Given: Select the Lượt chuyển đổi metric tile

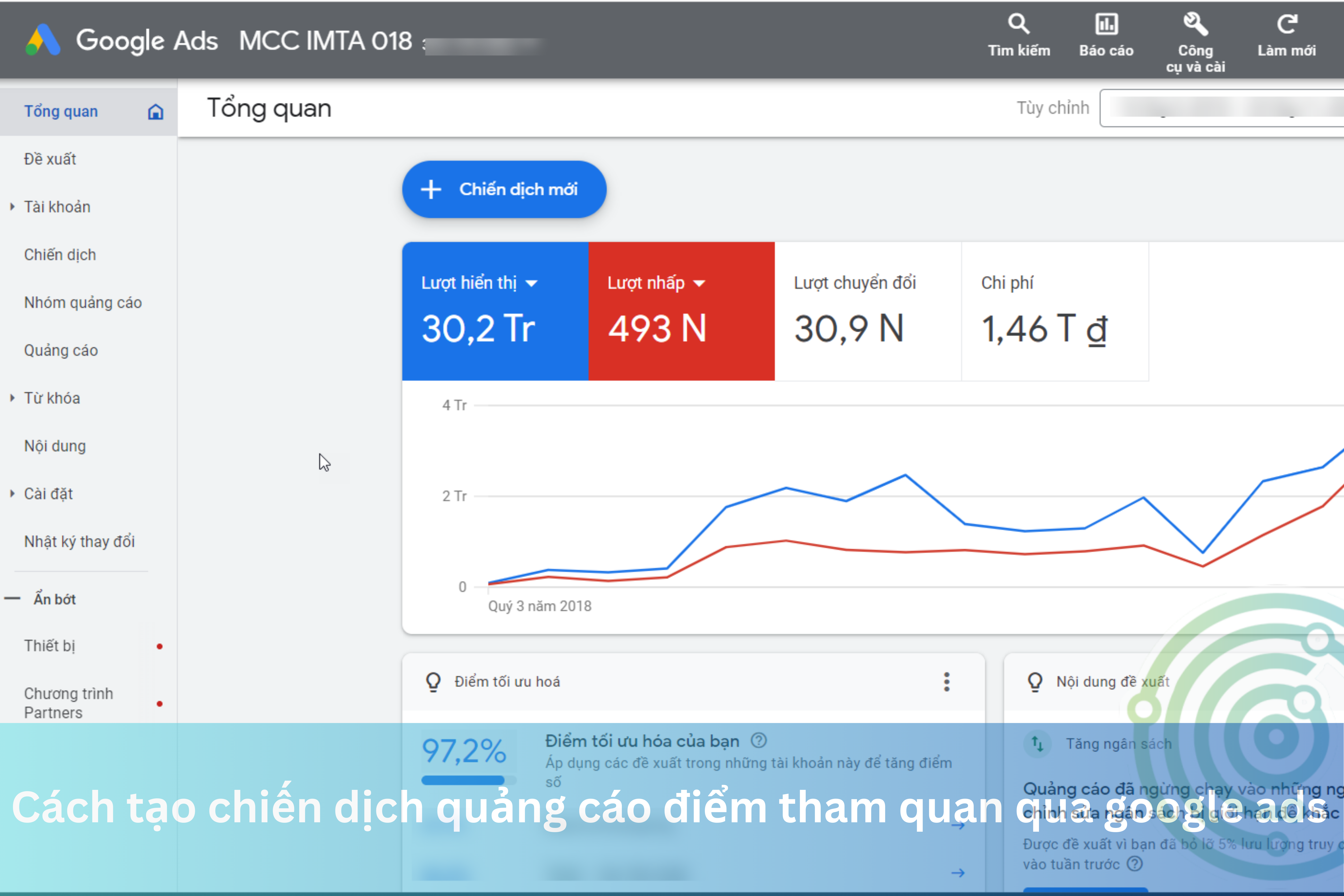Looking at the screenshot, I should (868, 311).
